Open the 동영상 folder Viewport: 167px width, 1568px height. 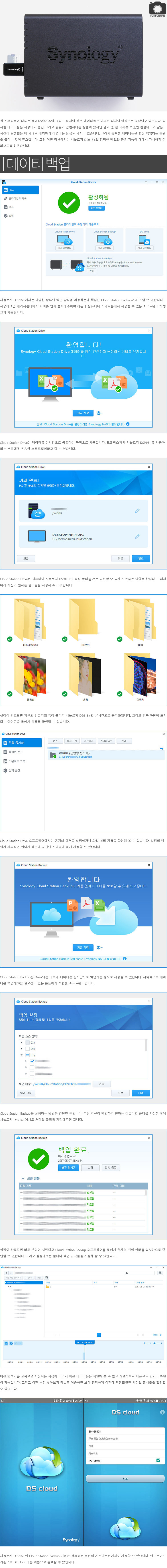coord(31,676)
